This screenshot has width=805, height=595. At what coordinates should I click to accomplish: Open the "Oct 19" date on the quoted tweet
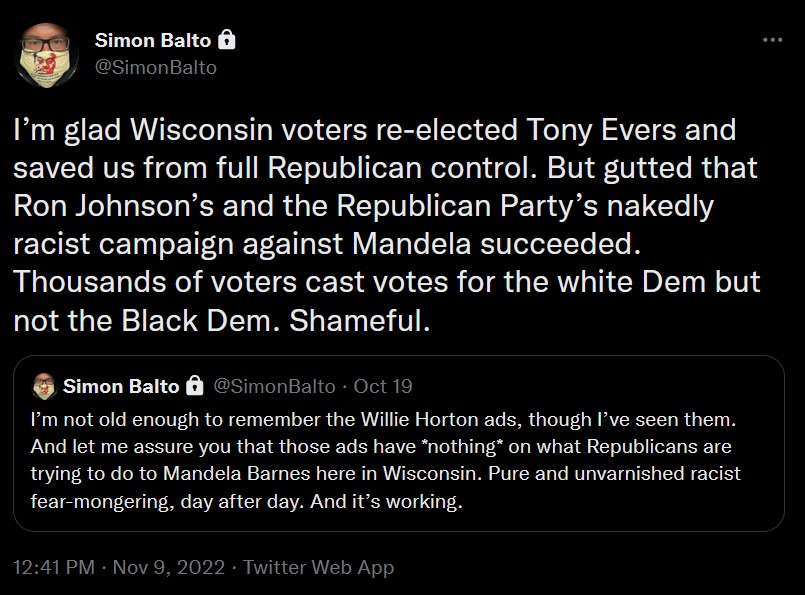click(383, 386)
